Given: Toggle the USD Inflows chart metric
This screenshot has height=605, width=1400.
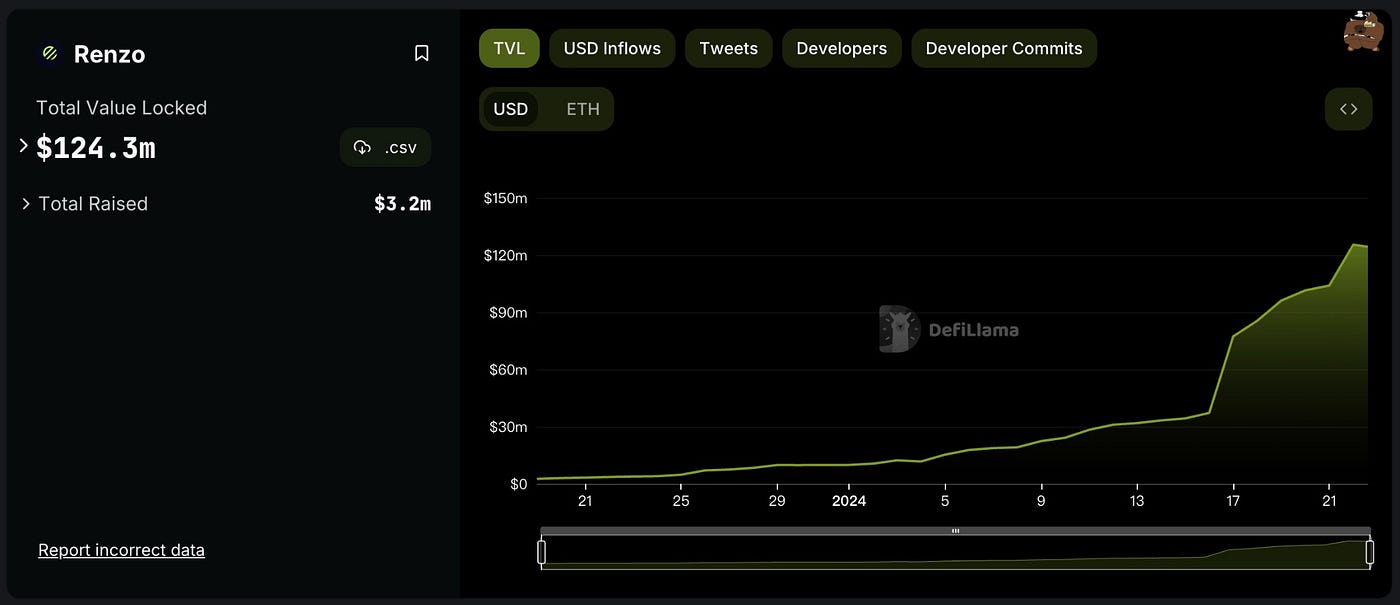Looking at the screenshot, I should [612, 48].
